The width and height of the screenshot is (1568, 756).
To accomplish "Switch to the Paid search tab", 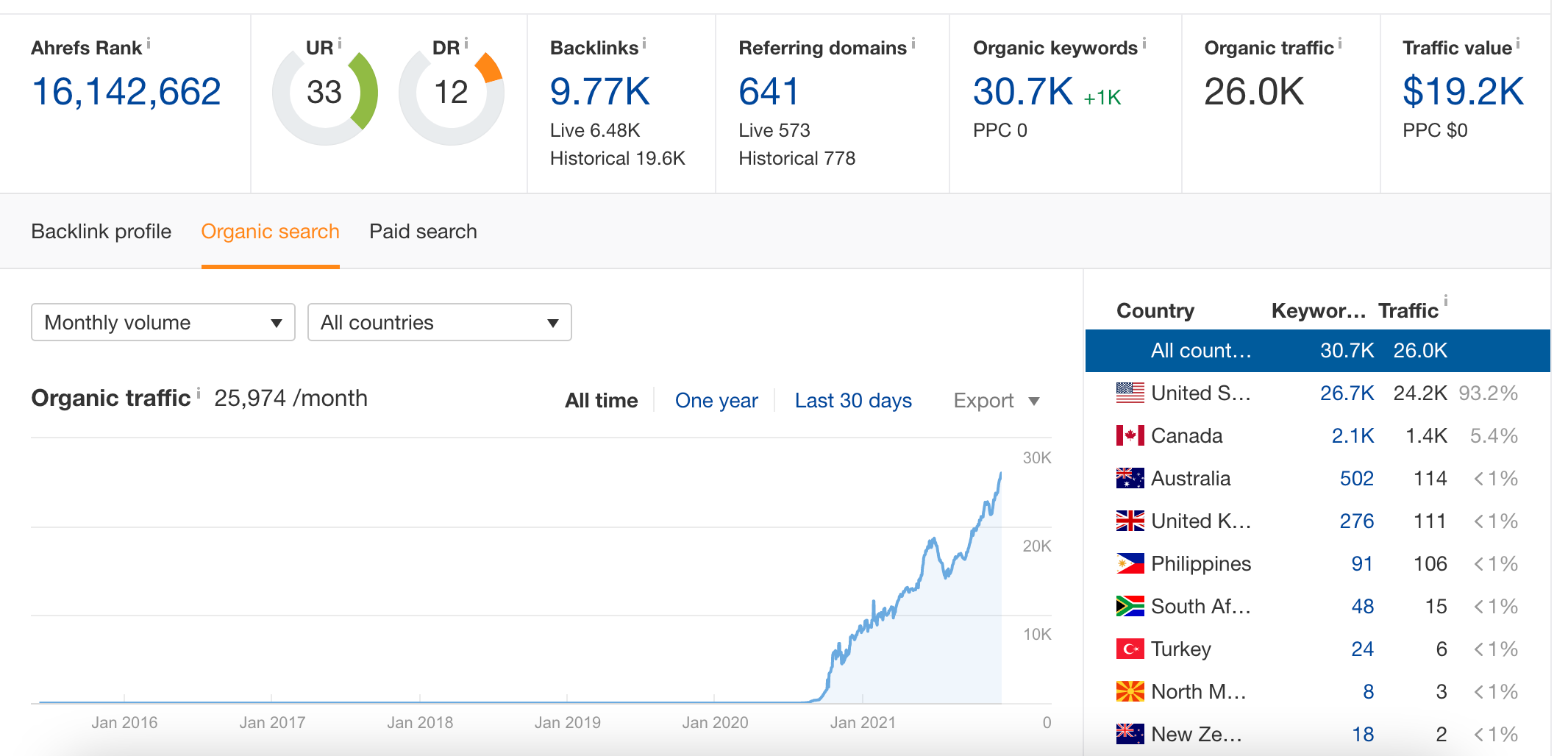I will [x=423, y=231].
